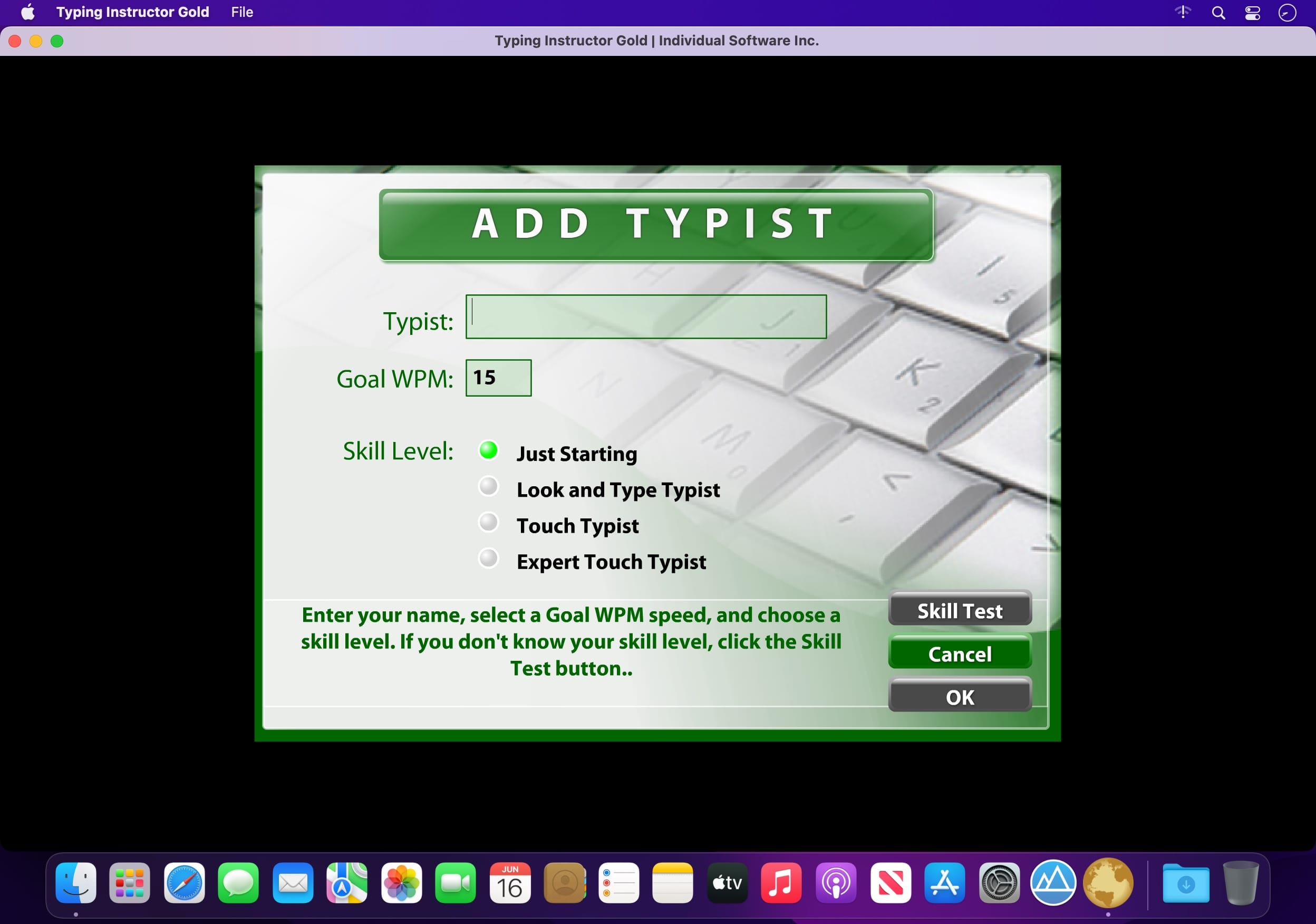Select Touch Typist radio button
Viewport: 1316px width, 924px height.
(488, 523)
